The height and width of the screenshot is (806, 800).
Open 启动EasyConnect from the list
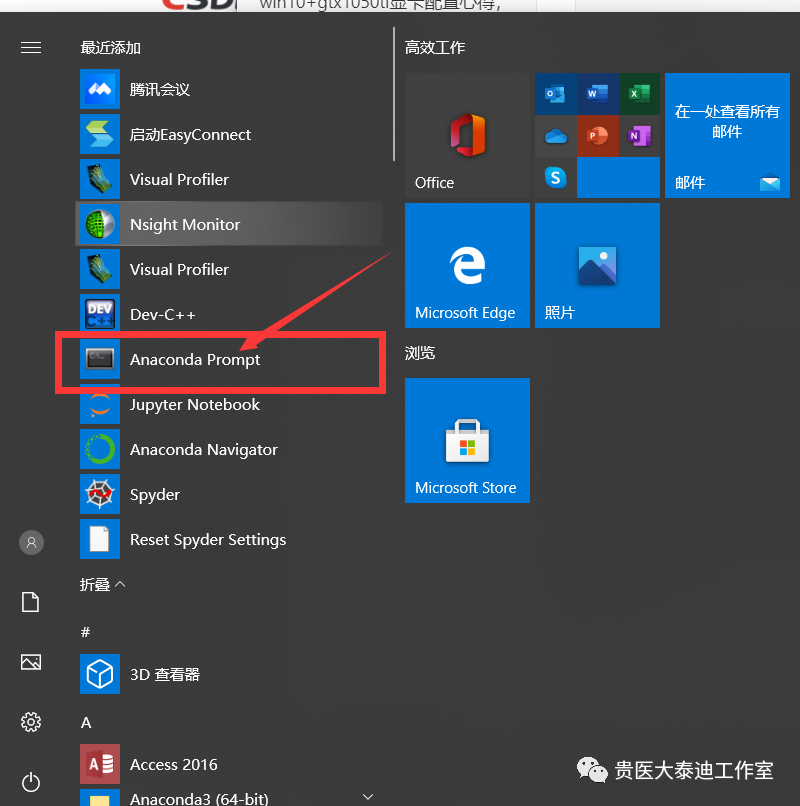pos(230,135)
